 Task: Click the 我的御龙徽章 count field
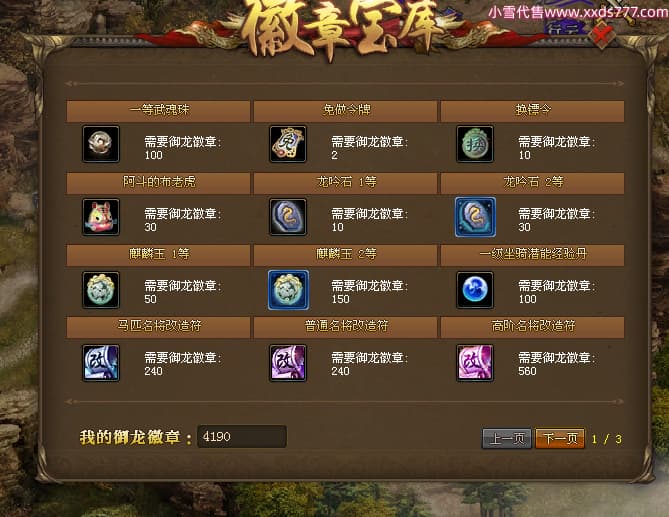click(241, 436)
